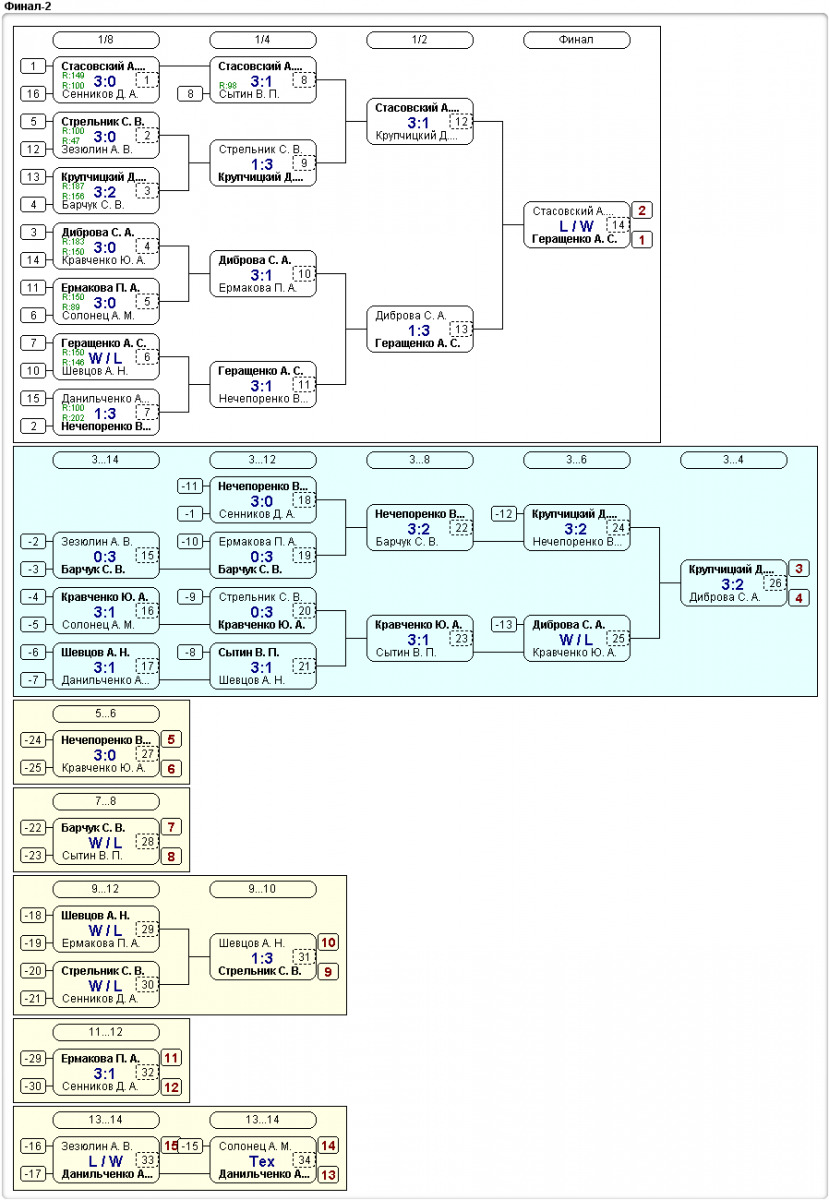Click the Финал round header
The image size is (829, 1200).
coord(577,40)
